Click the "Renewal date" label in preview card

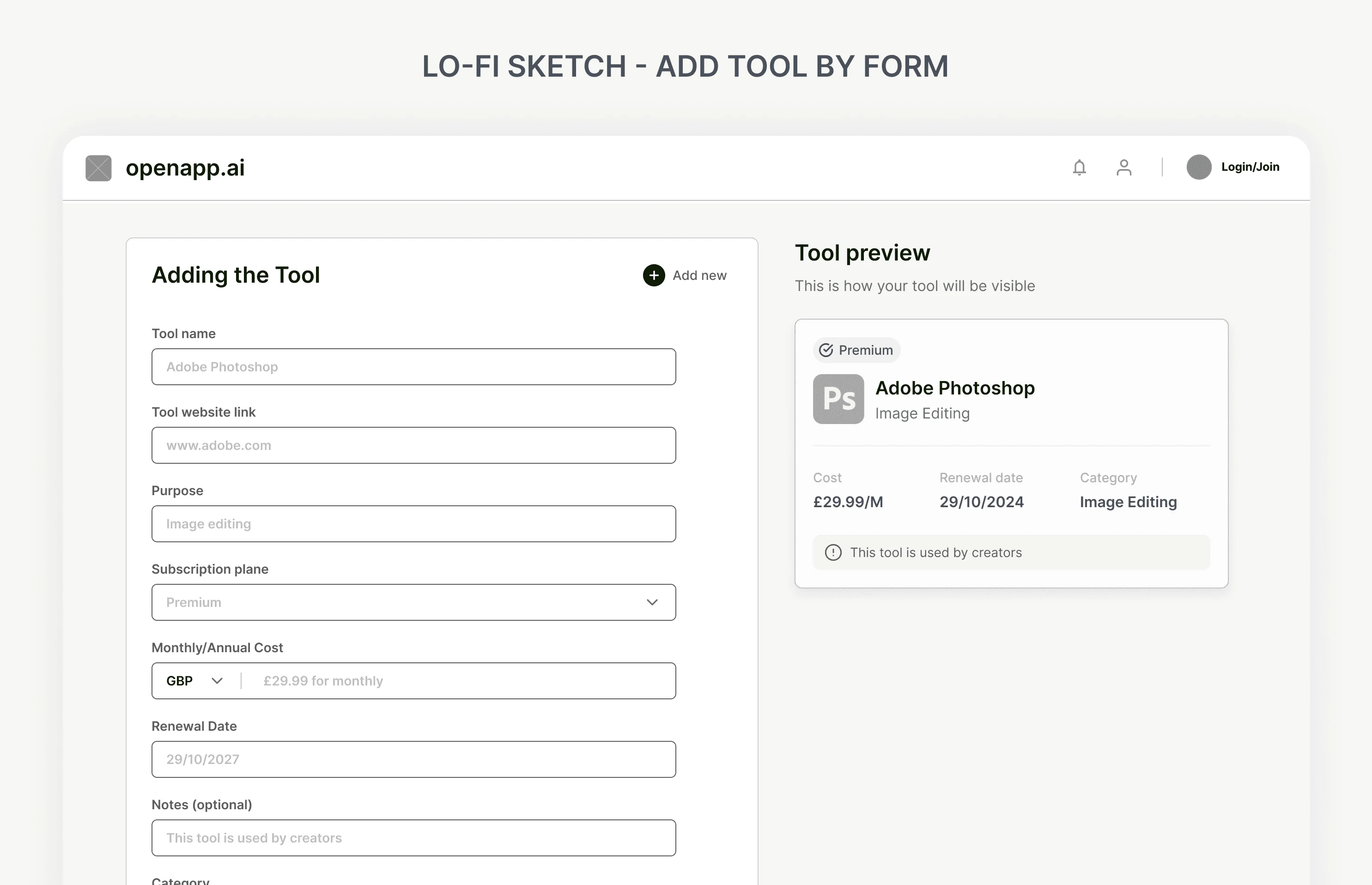coord(981,478)
